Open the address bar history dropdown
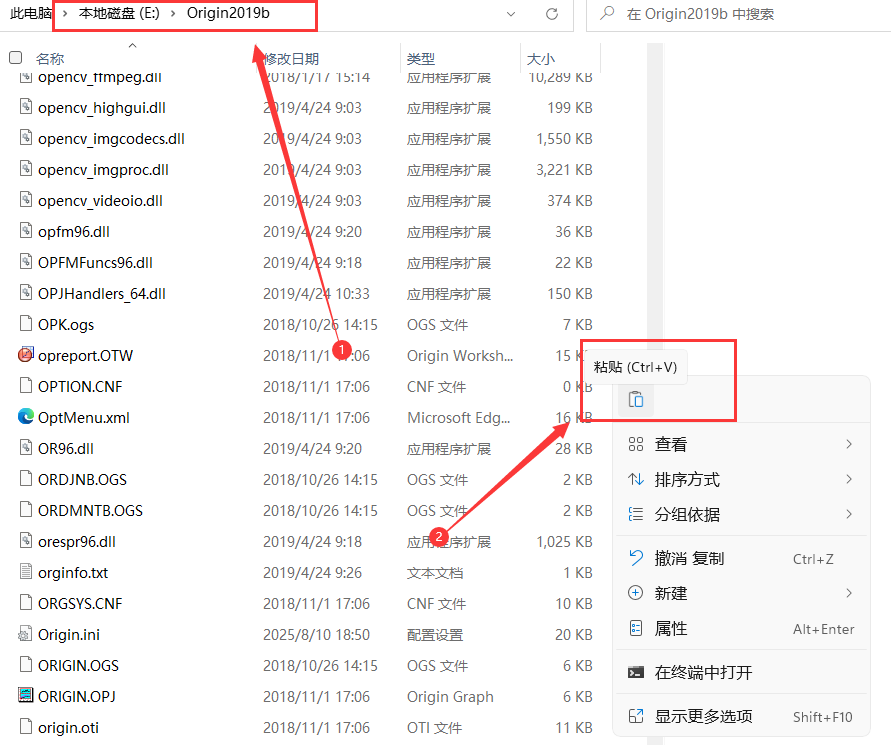 (511, 14)
